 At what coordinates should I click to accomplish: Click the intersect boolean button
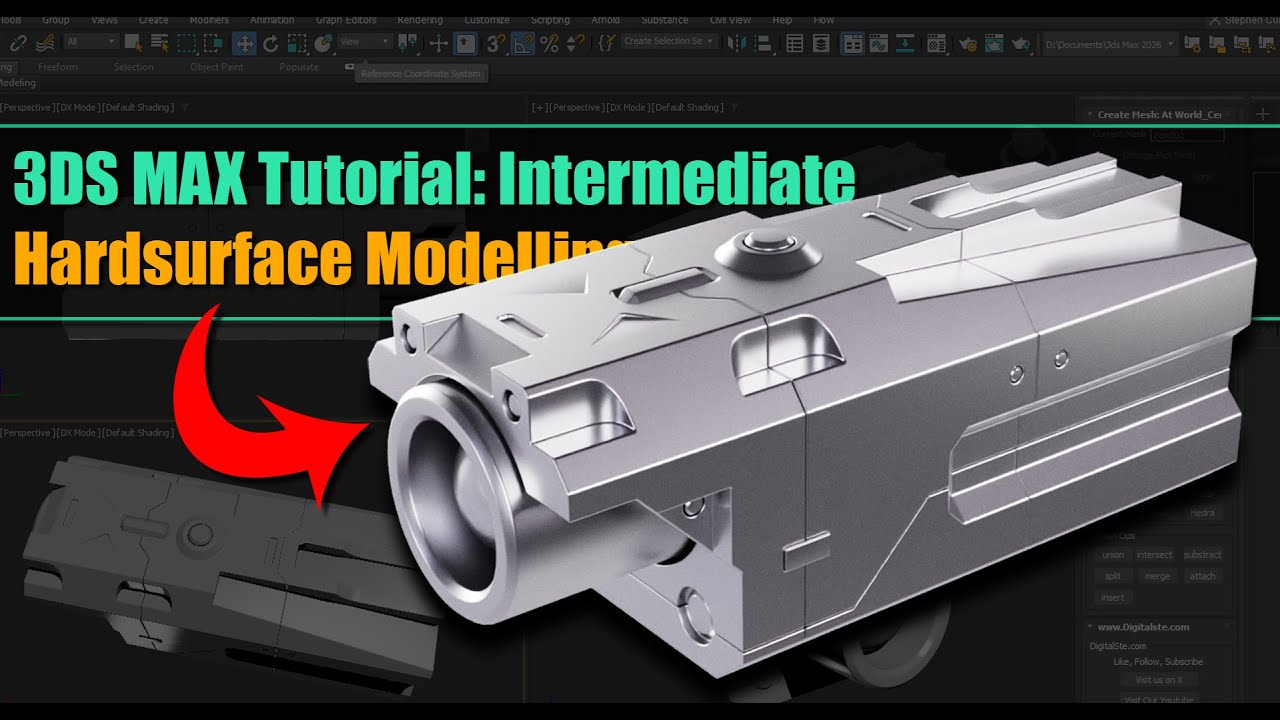(x=1154, y=554)
